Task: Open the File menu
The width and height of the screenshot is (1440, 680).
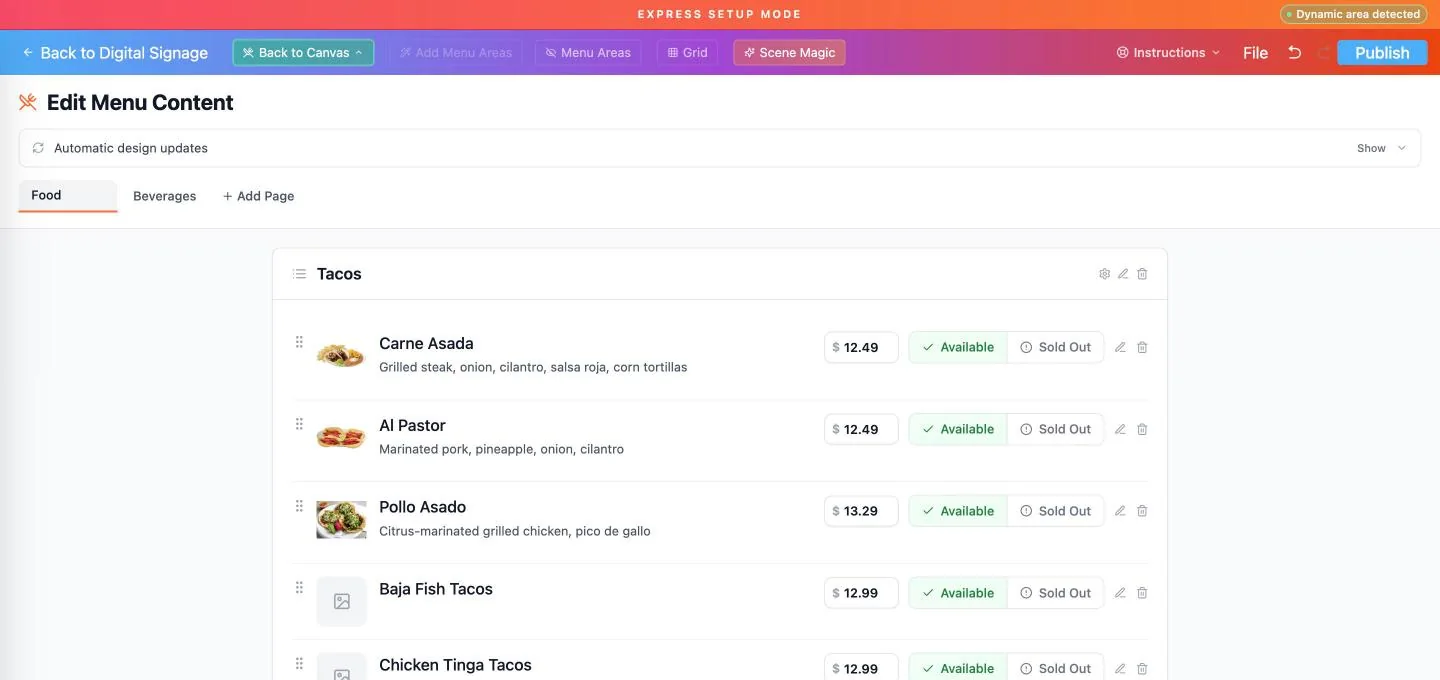Action: pos(1255,53)
